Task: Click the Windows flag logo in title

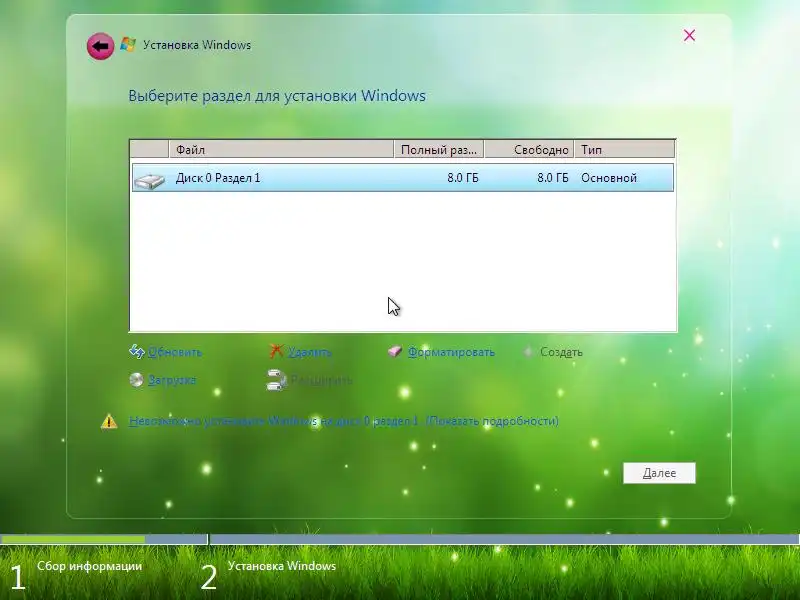Action: 128,44
